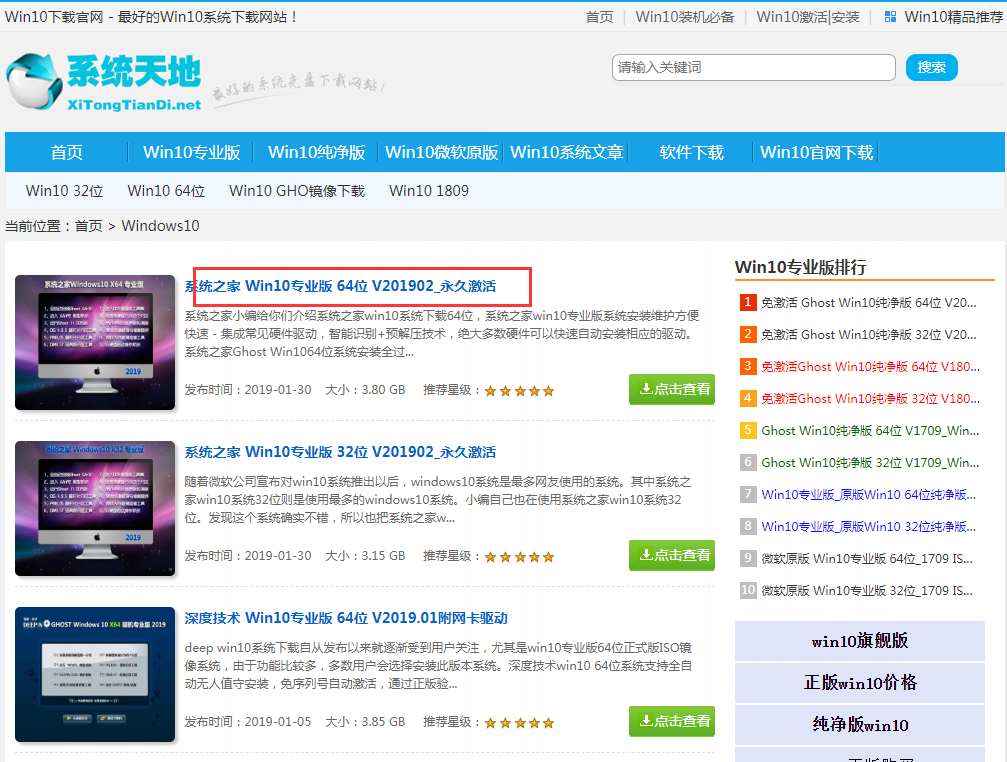The height and width of the screenshot is (762, 1007).
Task: Click rank badge 6 in the ranking list
Action: [748, 462]
